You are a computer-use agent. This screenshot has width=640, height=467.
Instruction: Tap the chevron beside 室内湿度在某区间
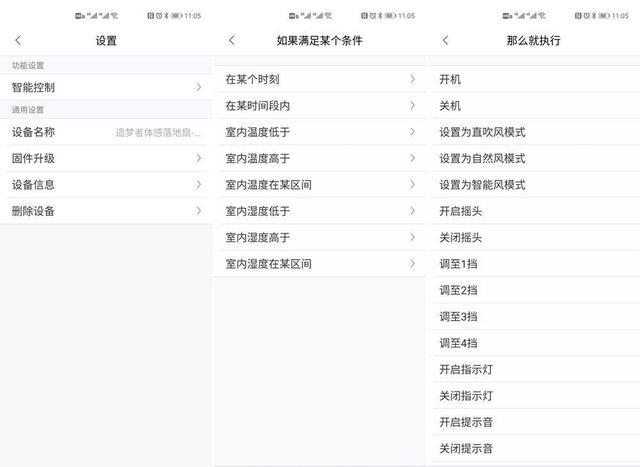[413, 264]
